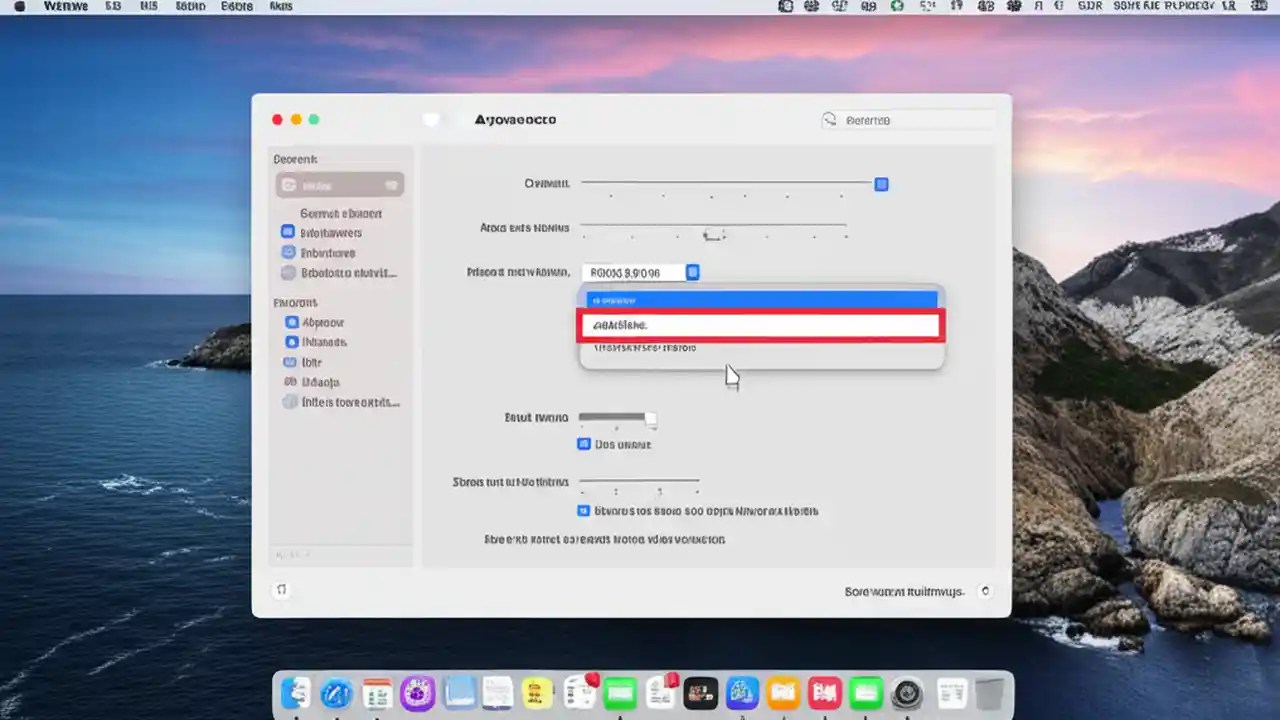Screen dimensions: 1280x720
Task: Click the handle of the topmost horizontal slider
Action: click(x=881, y=184)
